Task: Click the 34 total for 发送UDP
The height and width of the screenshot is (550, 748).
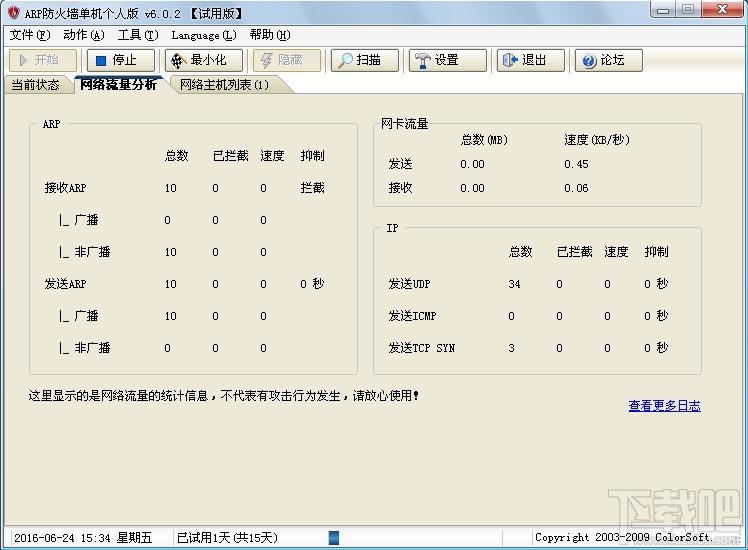Action: [x=514, y=284]
